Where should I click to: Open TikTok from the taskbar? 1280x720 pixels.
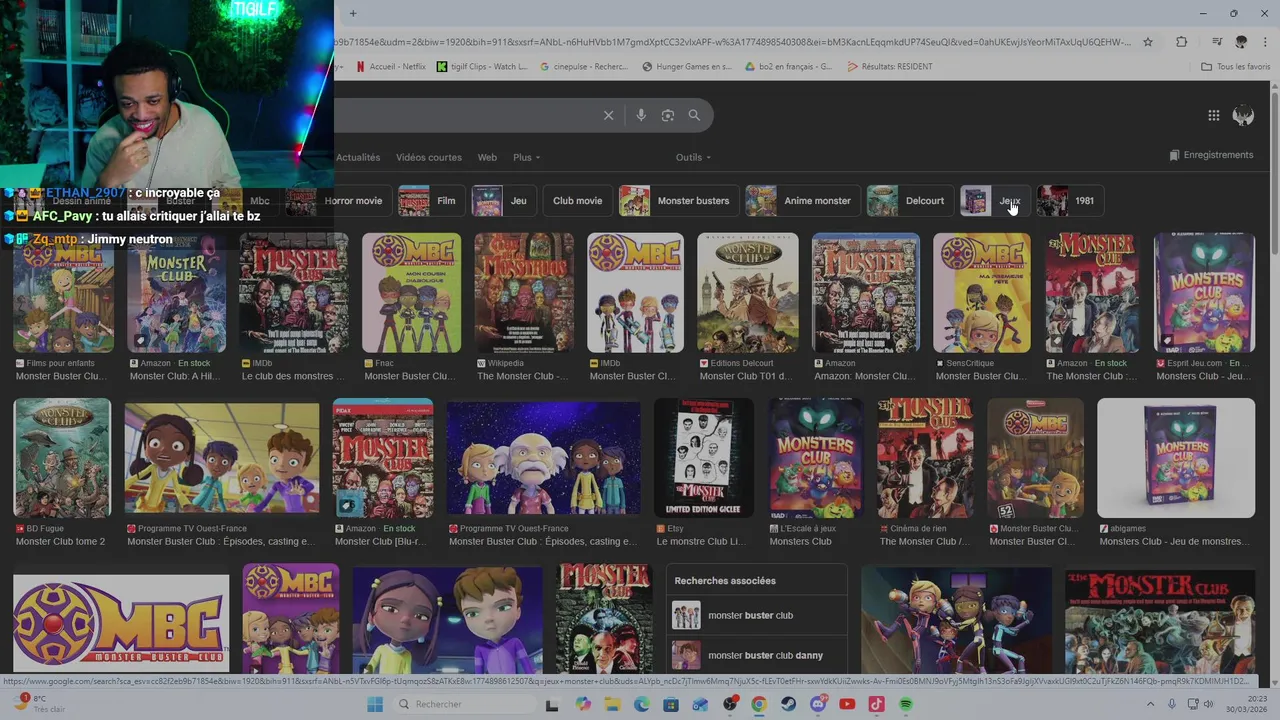[x=877, y=704]
